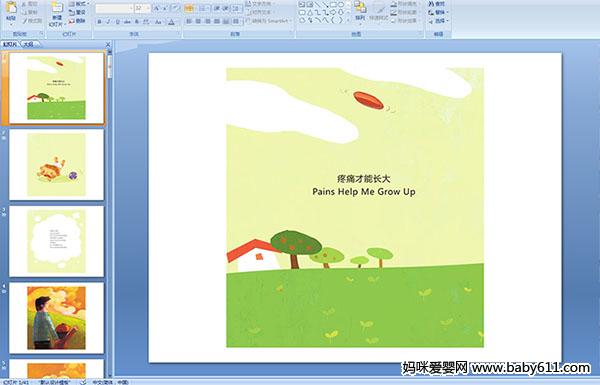Image resolution: width=600 pixels, height=385 pixels.
Task: Toggle Italic formatting
Action: click(108, 22)
